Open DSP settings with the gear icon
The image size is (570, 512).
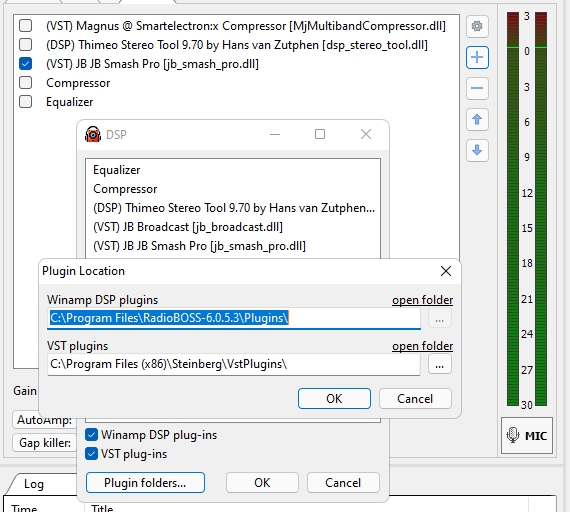click(x=477, y=26)
